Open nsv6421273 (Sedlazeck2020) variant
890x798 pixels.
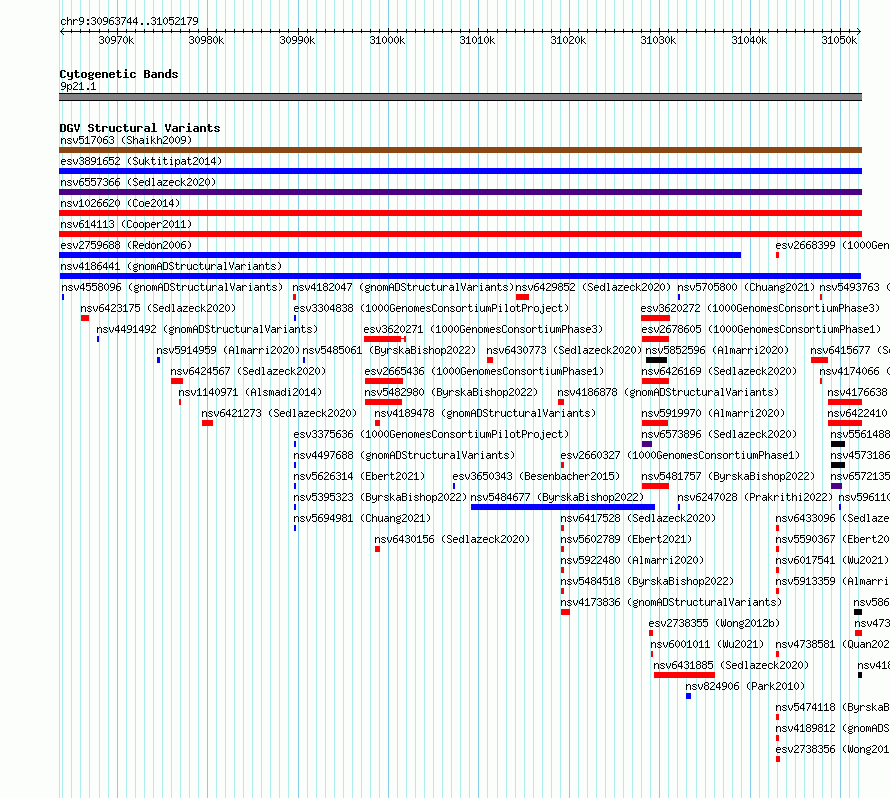(279, 413)
